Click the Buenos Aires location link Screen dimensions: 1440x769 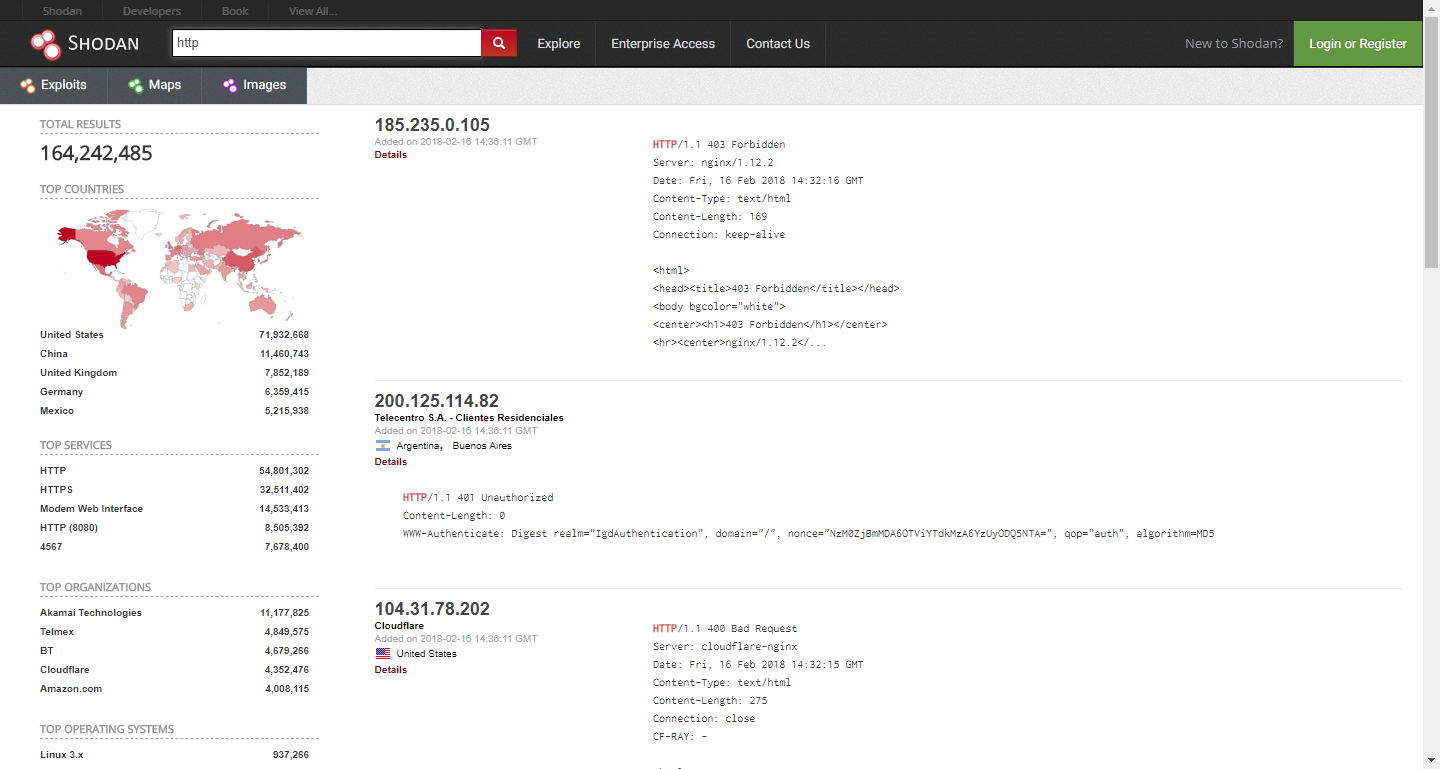tap(482, 446)
